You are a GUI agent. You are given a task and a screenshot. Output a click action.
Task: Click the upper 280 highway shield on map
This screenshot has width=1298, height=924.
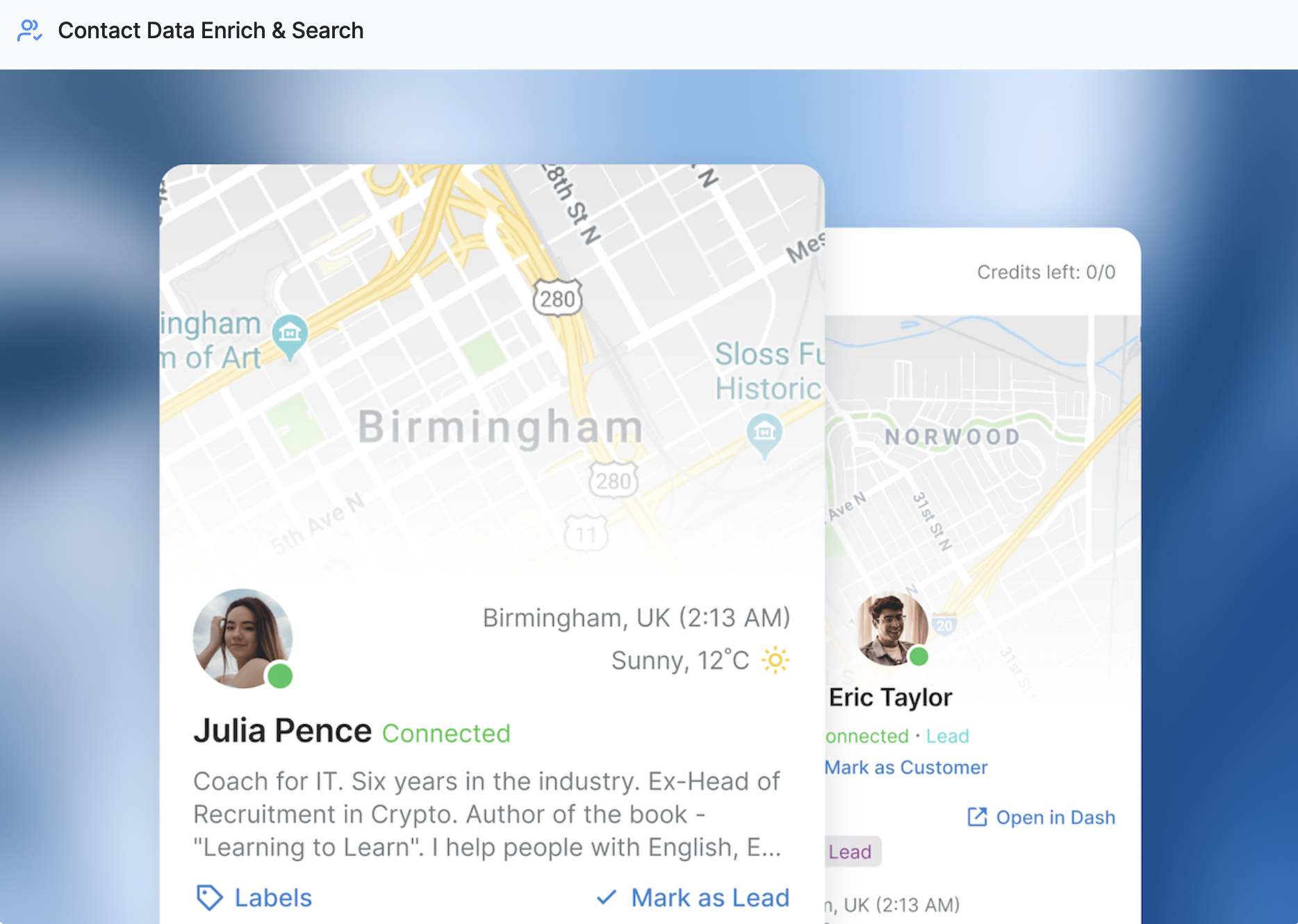click(x=557, y=299)
